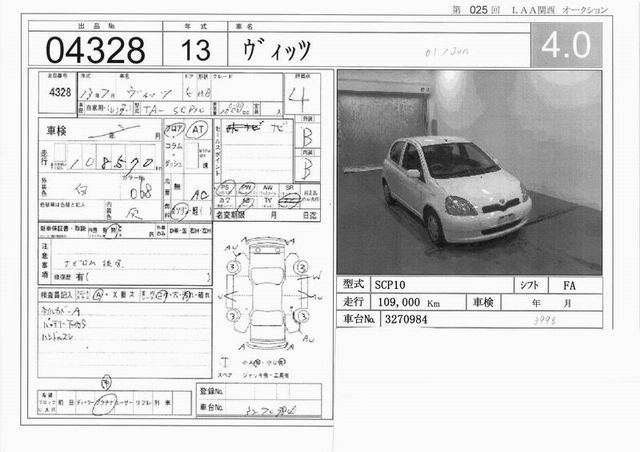Click the circled フロア shift option
Image resolution: width=640 pixels, height=452 pixels.
(x=174, y=129)
